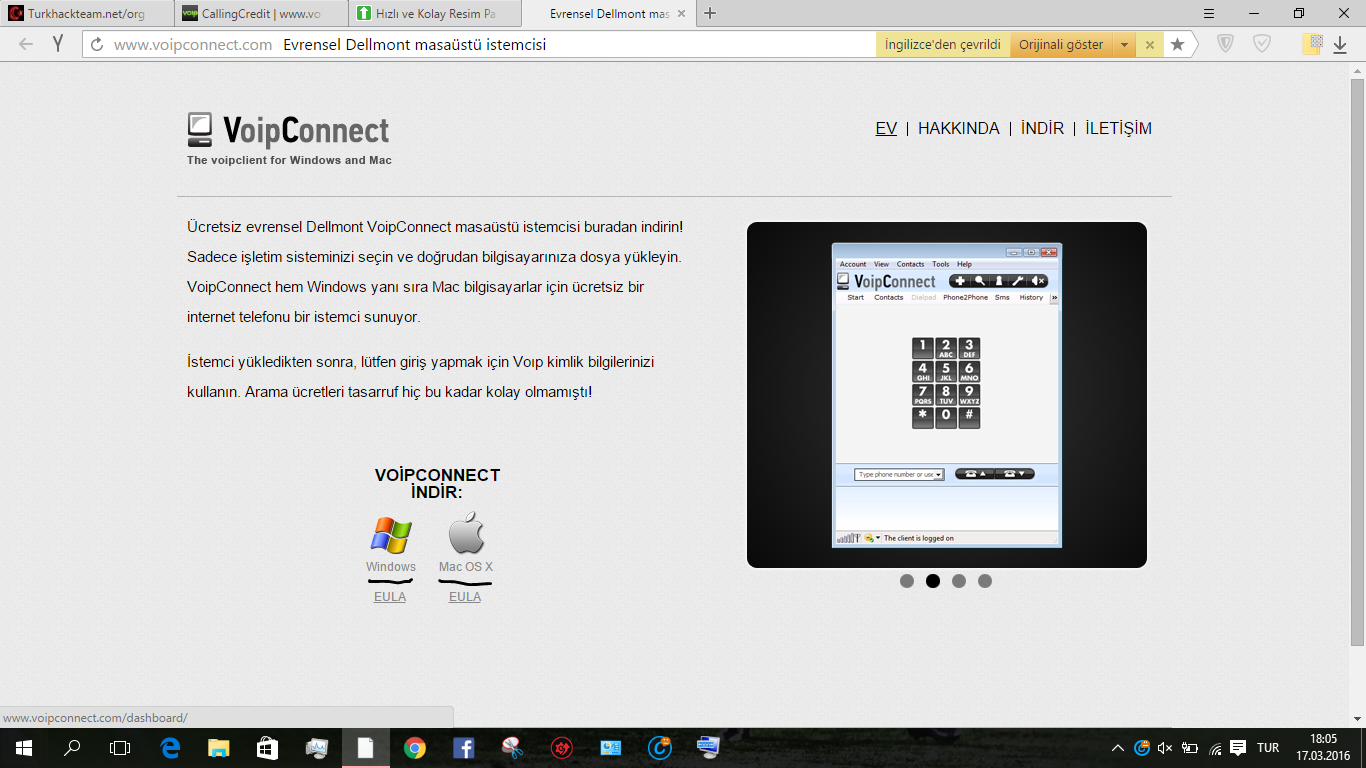
Task: Click the VoipConnect client slideshow image
Action: [947, 395]
